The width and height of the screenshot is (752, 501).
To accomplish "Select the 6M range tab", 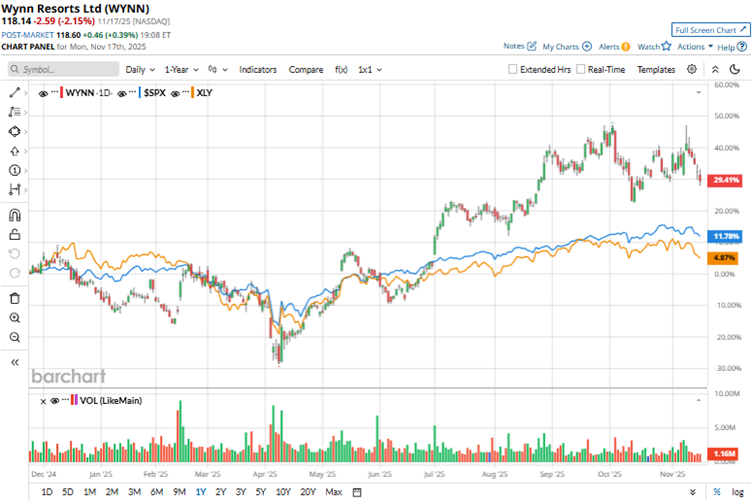I will pos(156,492).
